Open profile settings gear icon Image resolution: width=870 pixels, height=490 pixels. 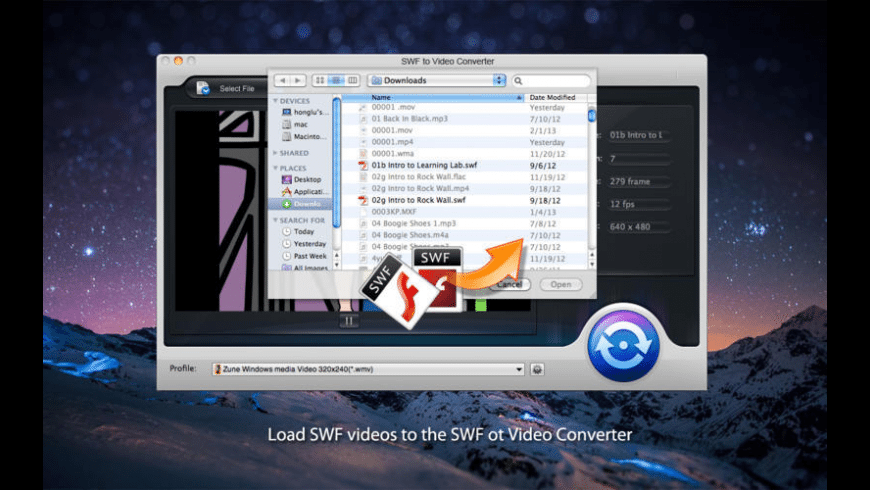coord(537,369)
